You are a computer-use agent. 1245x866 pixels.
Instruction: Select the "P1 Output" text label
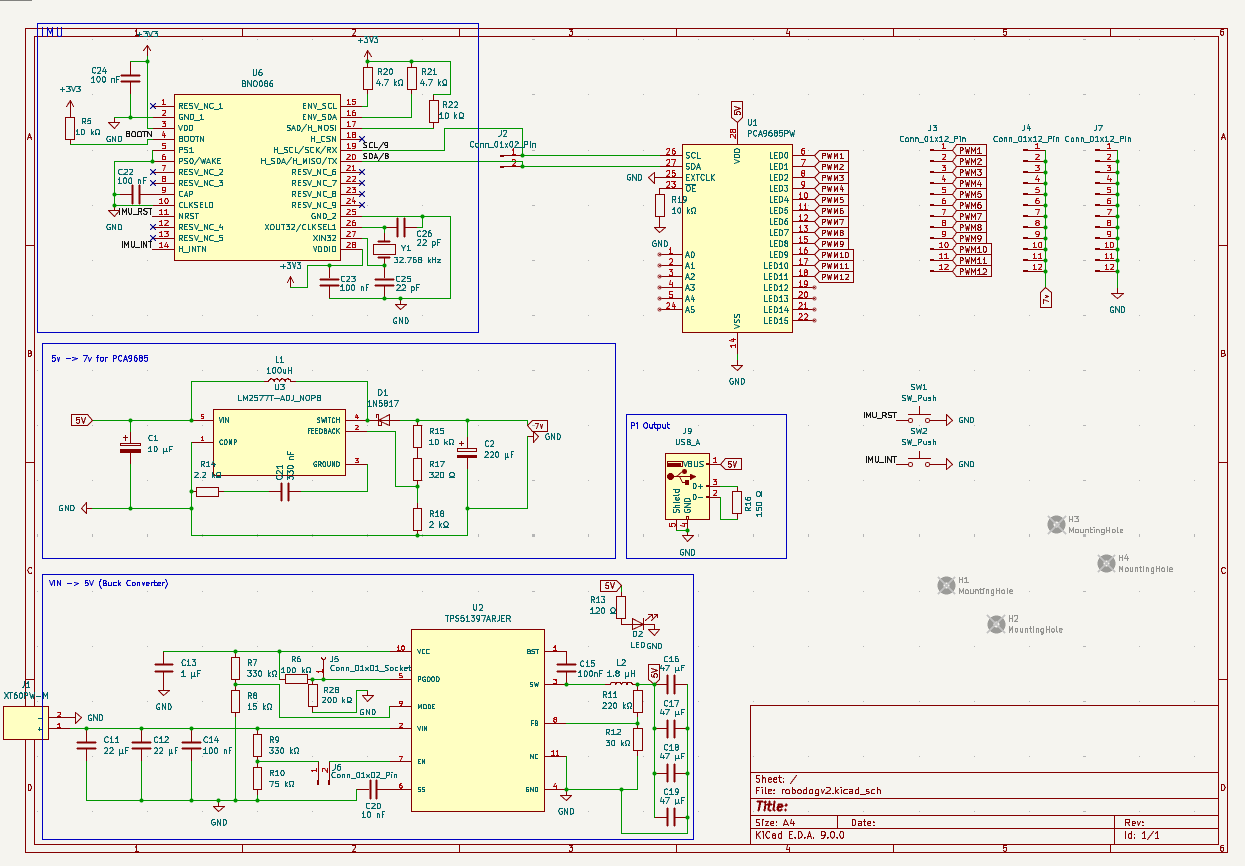coord(650,426)
